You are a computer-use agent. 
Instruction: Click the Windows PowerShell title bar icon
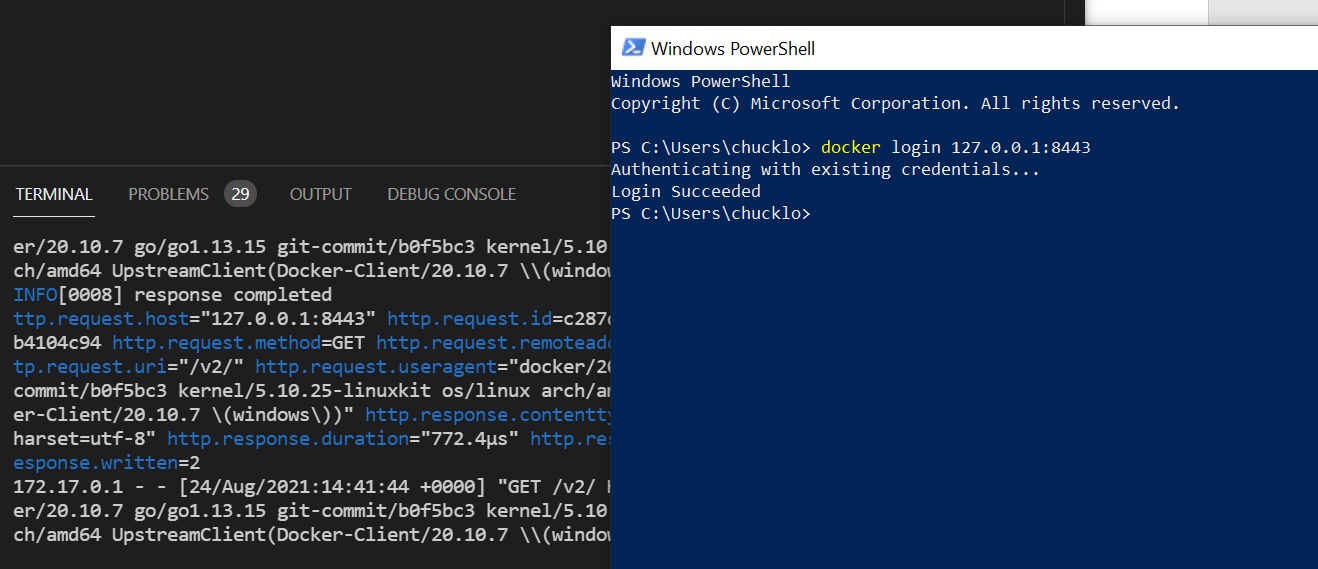(633, 47)
